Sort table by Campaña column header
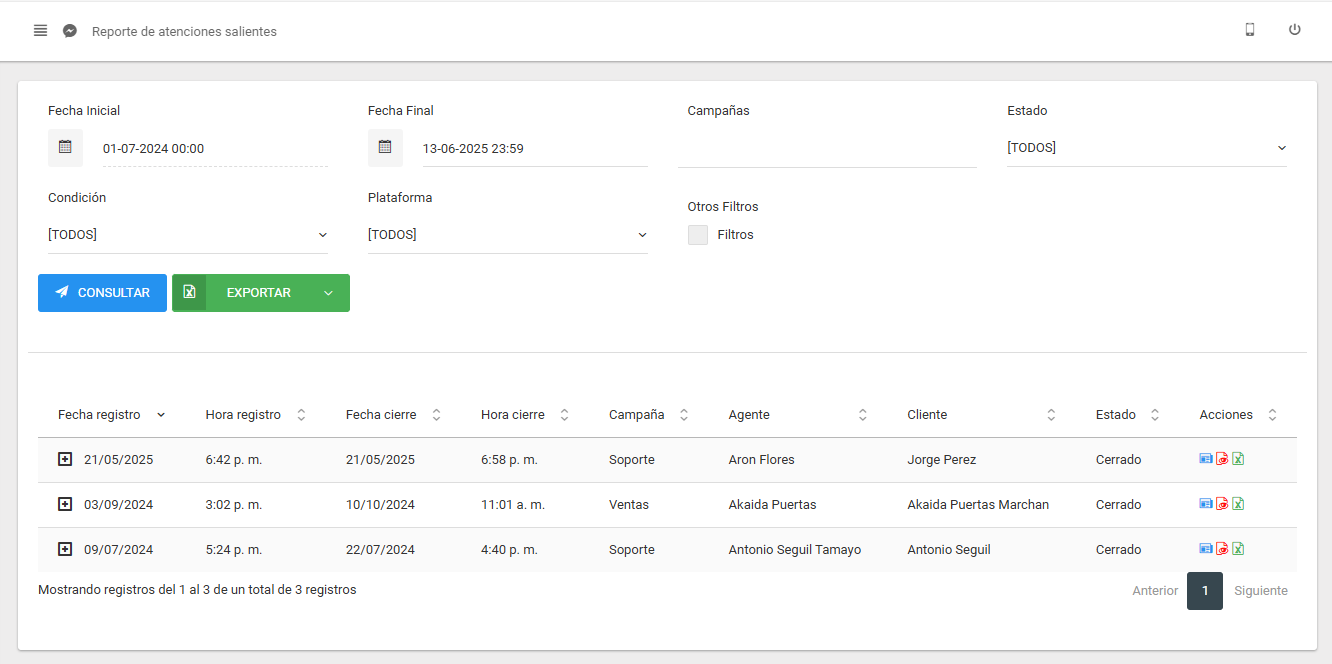This screenshot has height=664, width=1332. [637, 415]
